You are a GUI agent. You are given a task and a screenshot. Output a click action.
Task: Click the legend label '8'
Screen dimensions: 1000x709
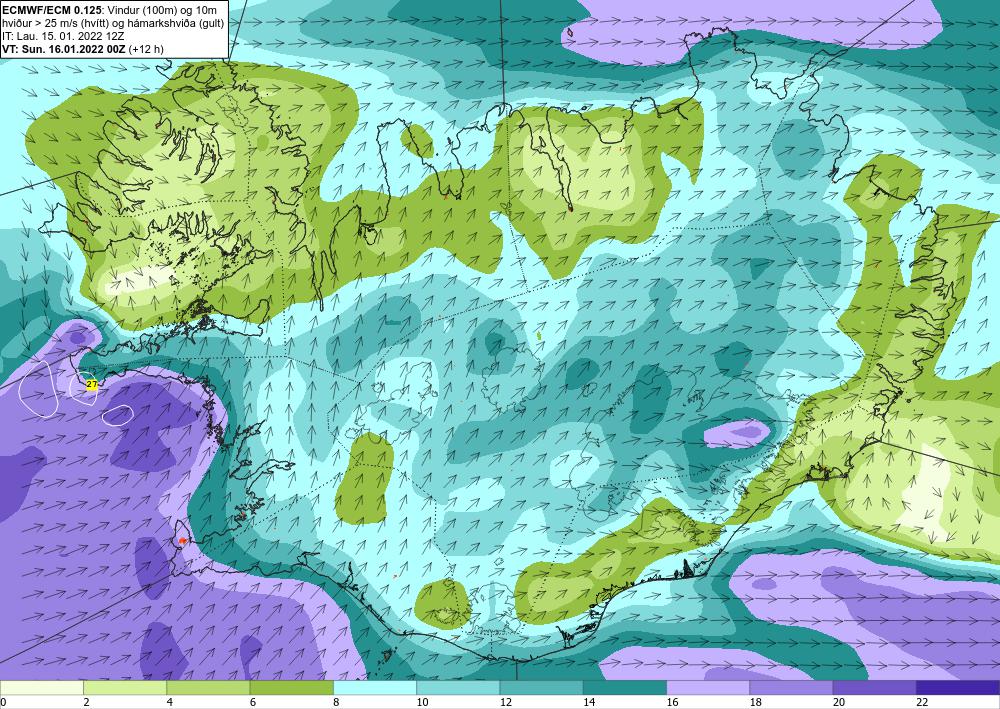click(335, 702)
